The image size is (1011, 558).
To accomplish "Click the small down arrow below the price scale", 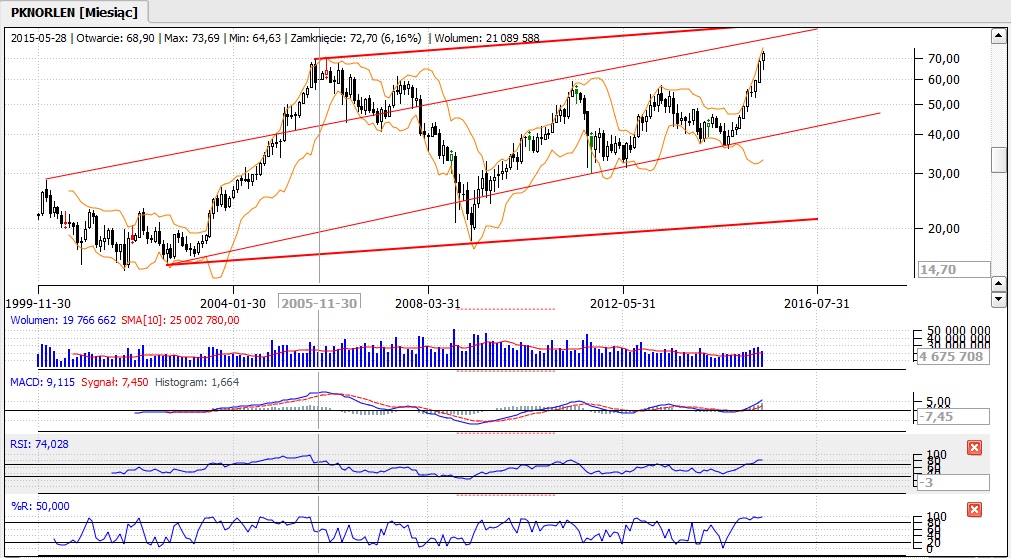I will (x=998, y=299).
